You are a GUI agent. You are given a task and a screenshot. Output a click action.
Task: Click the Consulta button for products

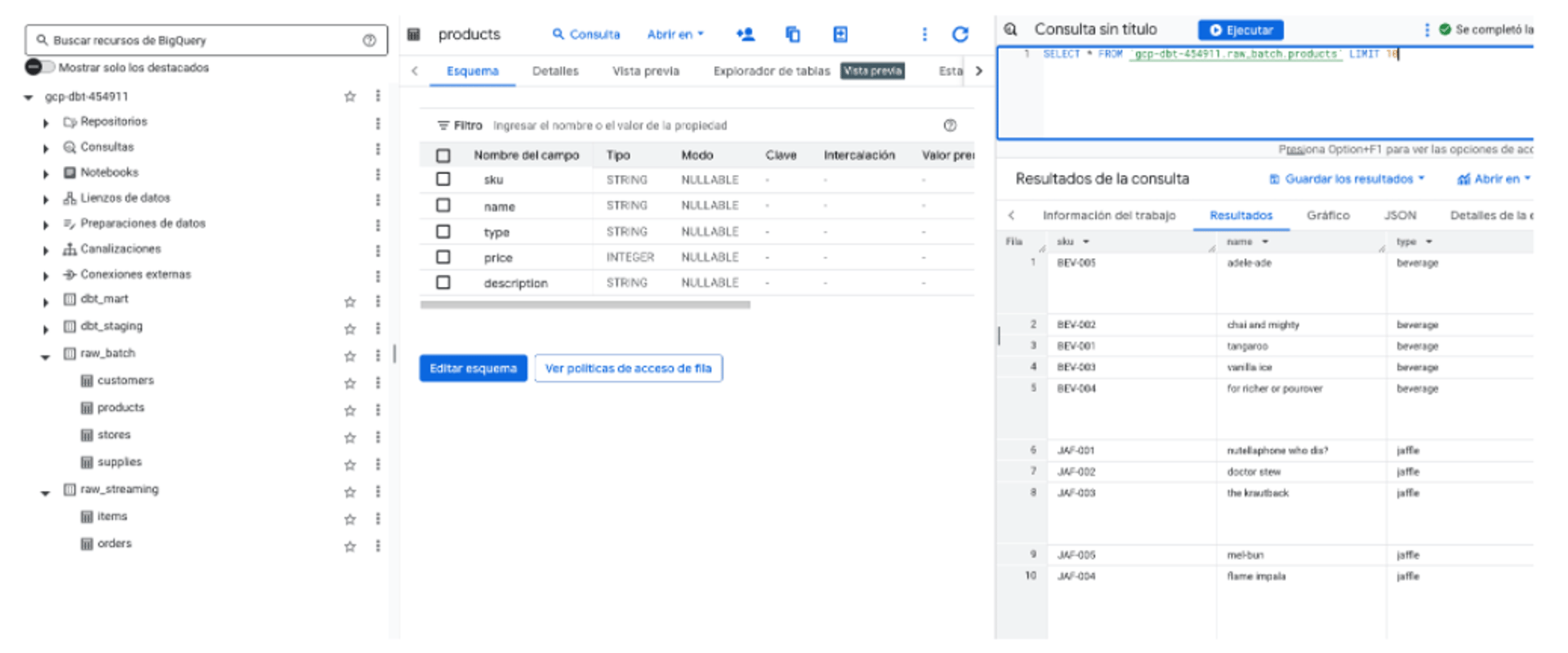point(586,34)
